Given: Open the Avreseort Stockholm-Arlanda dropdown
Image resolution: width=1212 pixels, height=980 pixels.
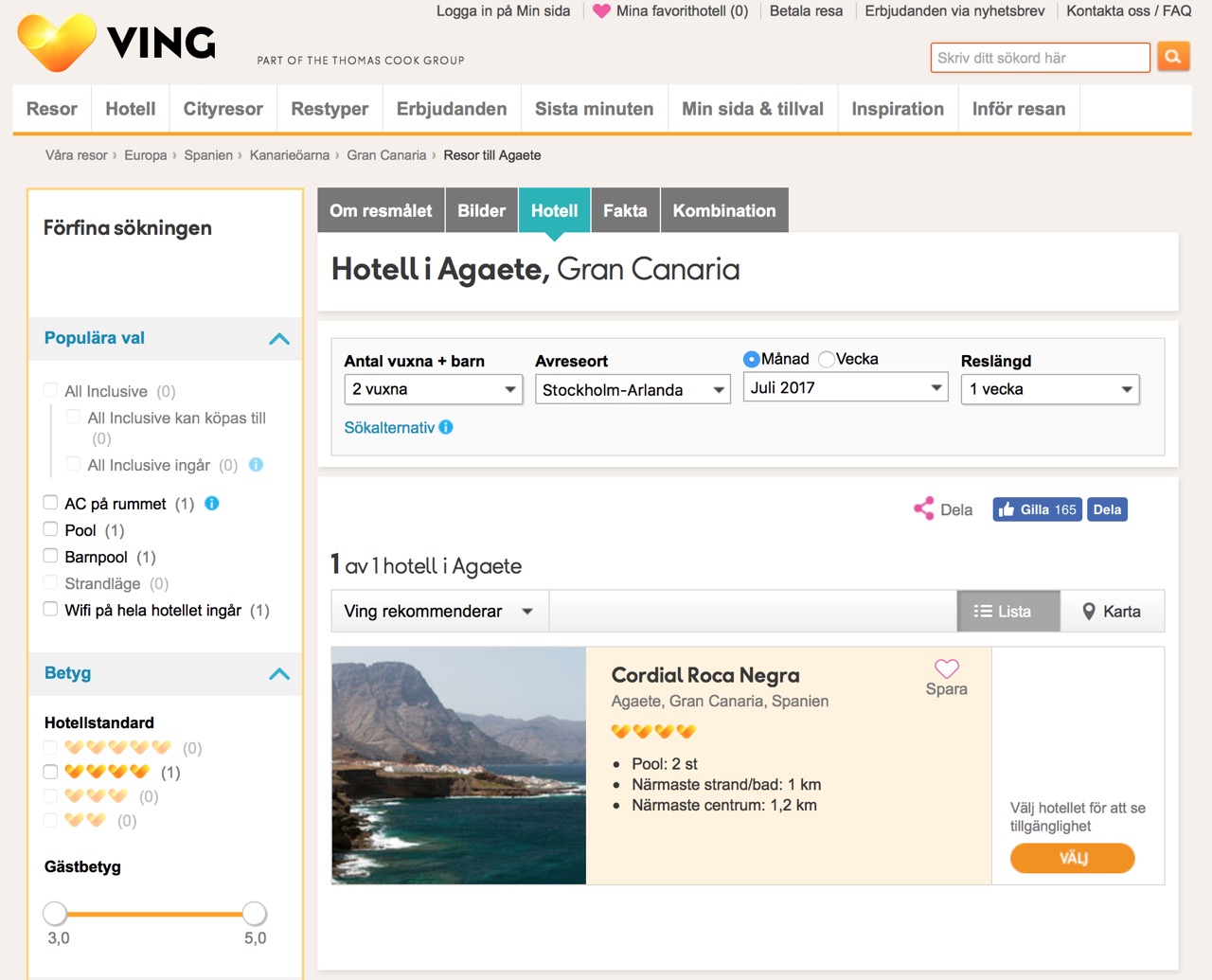Looking at the screenshot, I should tap(633, 389).
